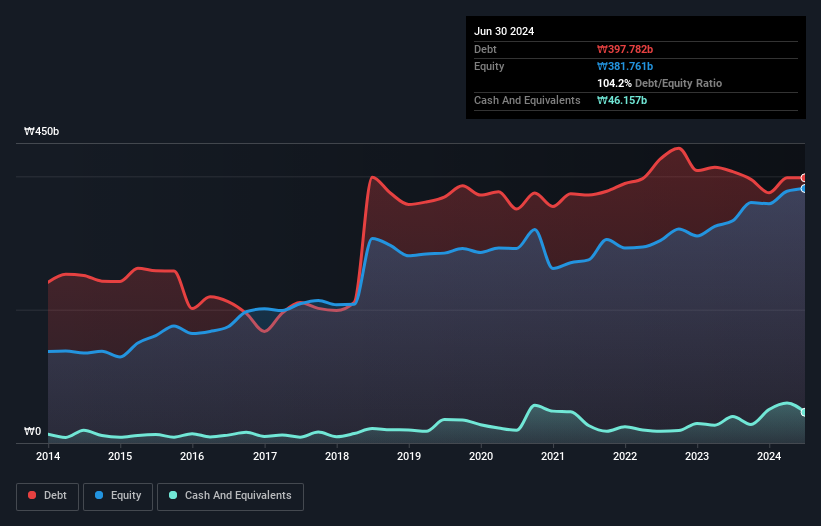The width and height of the screenshot is (821, 526).
Task: Click Cash And Equivalents label in tooltip
Action: (x=527, y=100)
